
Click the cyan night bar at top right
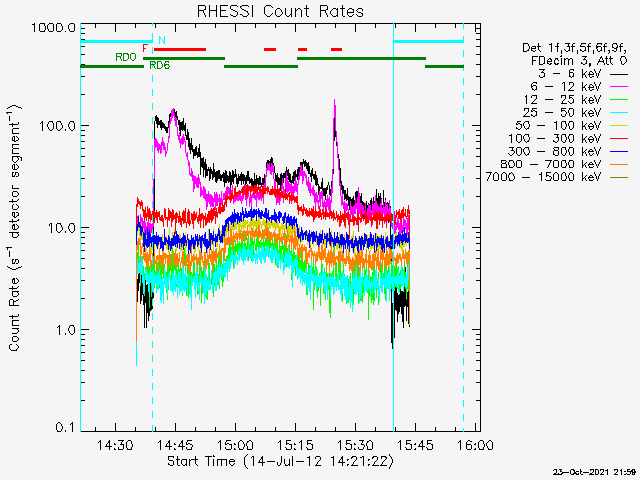point(429,41)
